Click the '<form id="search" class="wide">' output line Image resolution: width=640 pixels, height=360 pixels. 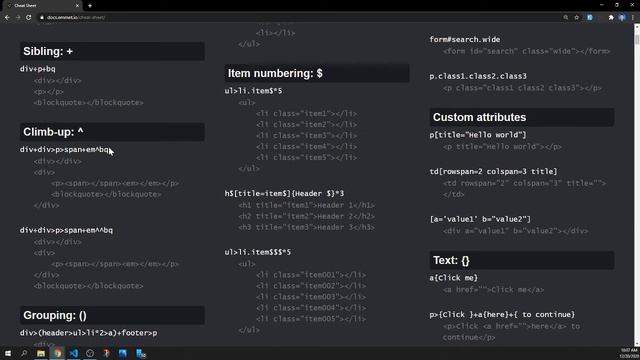(527, 51)
